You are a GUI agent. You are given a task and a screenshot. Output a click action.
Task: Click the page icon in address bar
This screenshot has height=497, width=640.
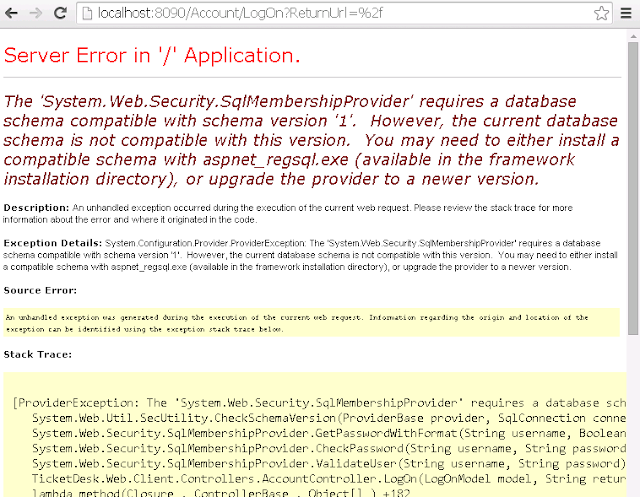point(87,13)
